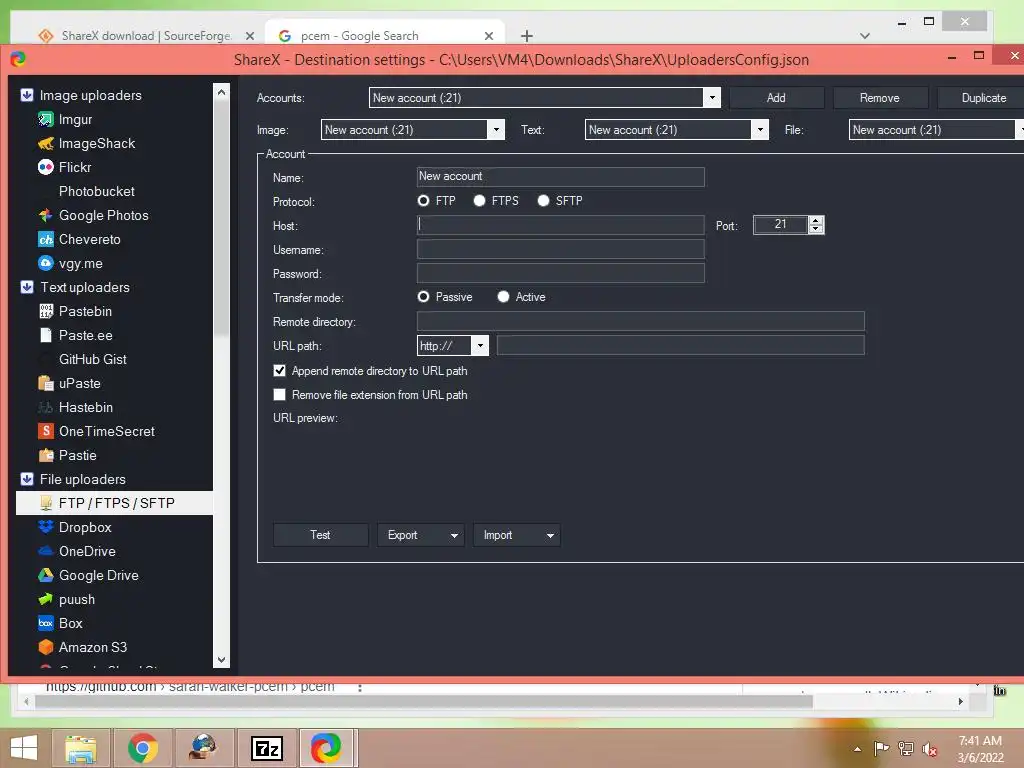Click the Test button
Viewport: 1024px width, 768px height.
point(320,535)
